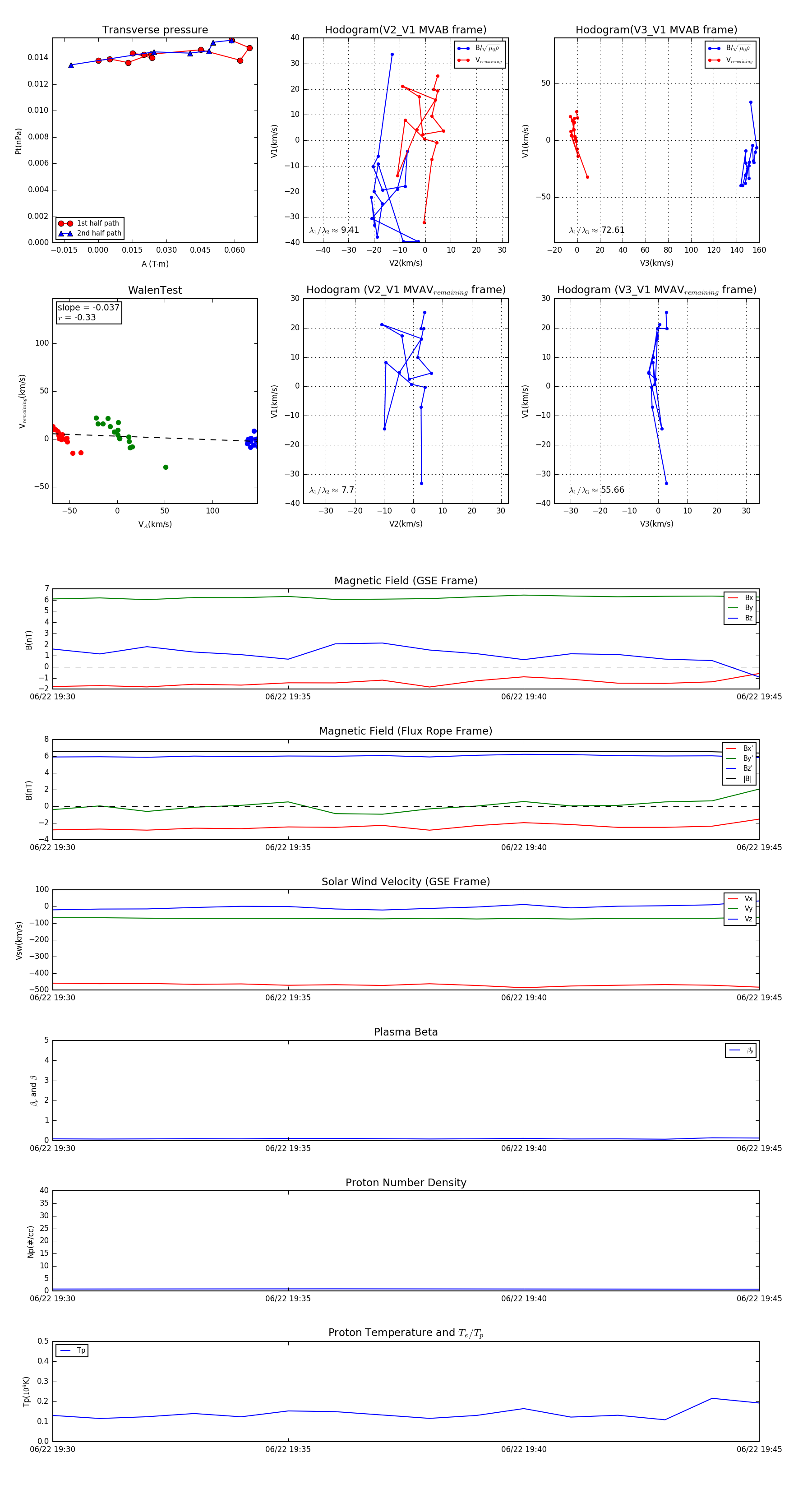Click the 'A (T·m)' x-axis label

coord(155,264)
